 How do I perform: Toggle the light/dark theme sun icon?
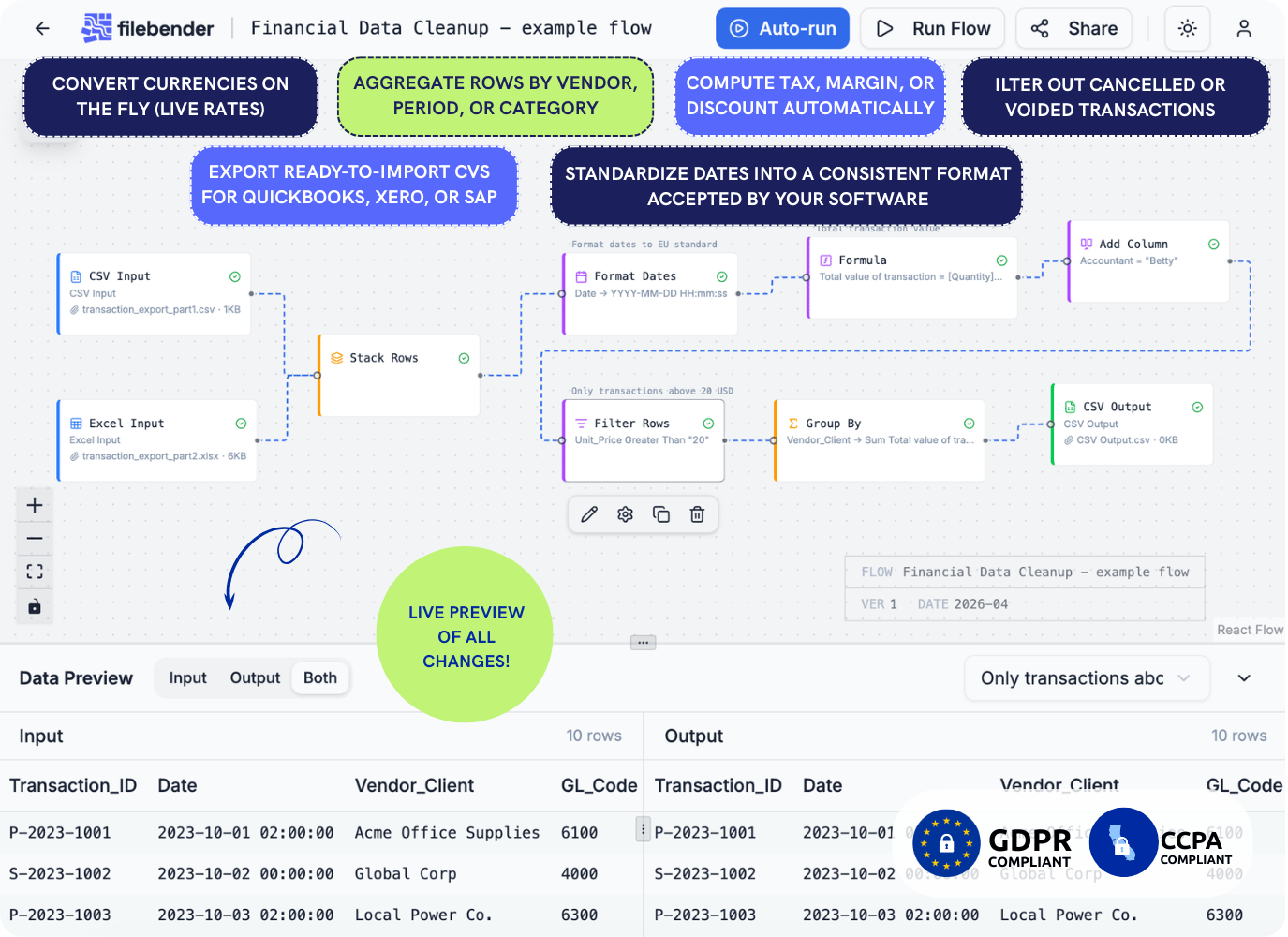coord(1187,28)
